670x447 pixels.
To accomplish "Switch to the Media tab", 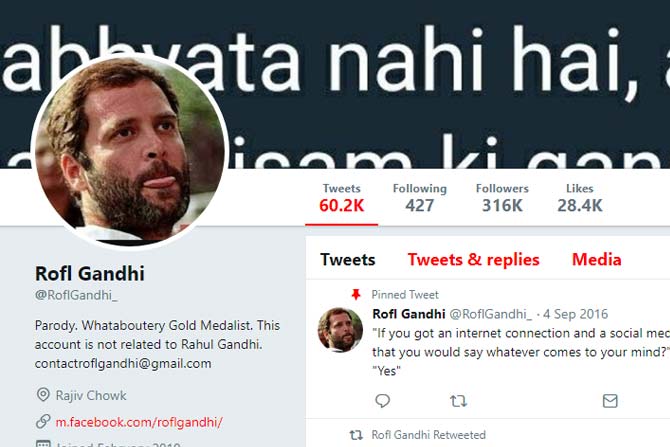I will [x=596, y=260].
